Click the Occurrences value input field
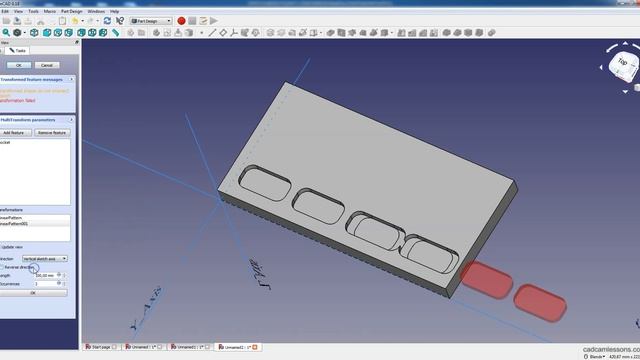Screen dimensions: 640x360 pos(48,284)
